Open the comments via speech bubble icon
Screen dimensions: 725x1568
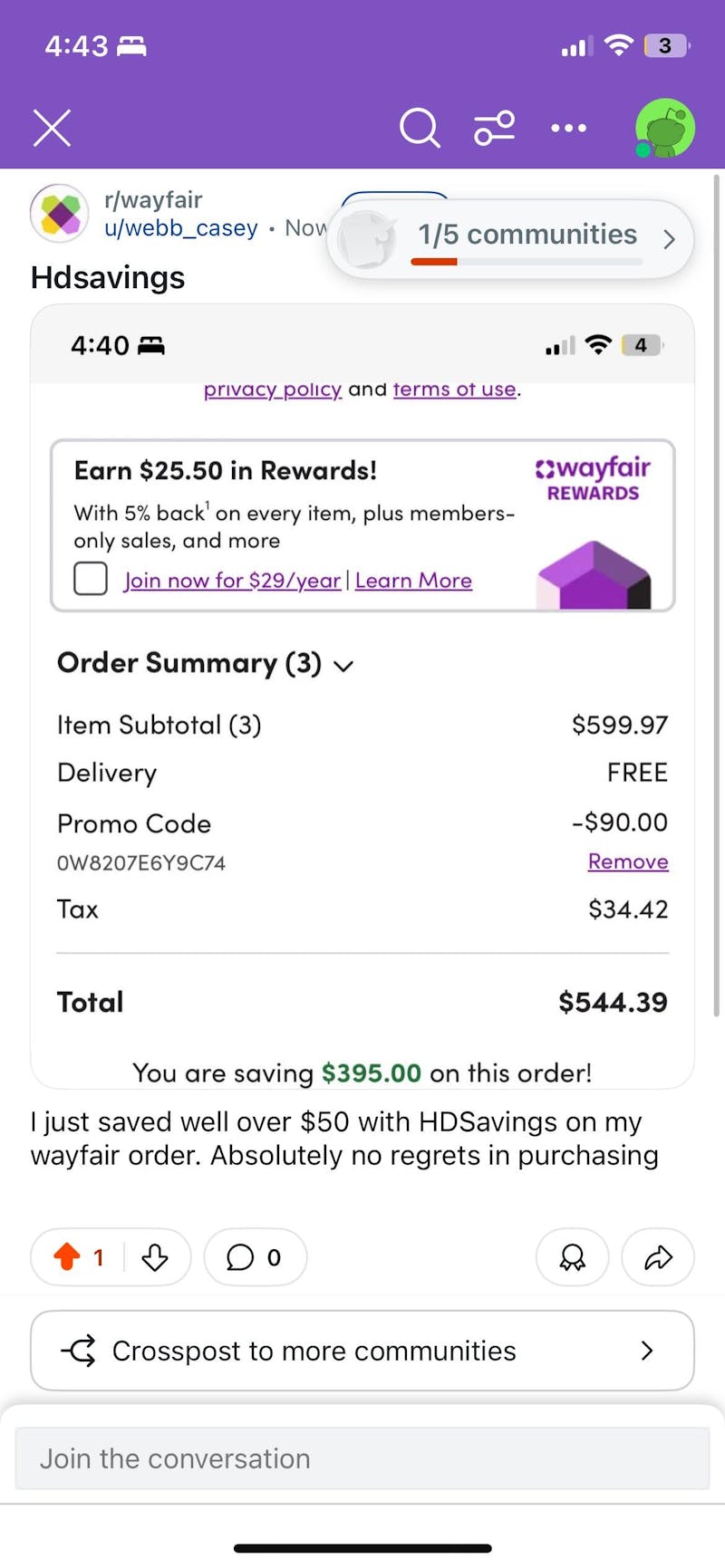241,1257
